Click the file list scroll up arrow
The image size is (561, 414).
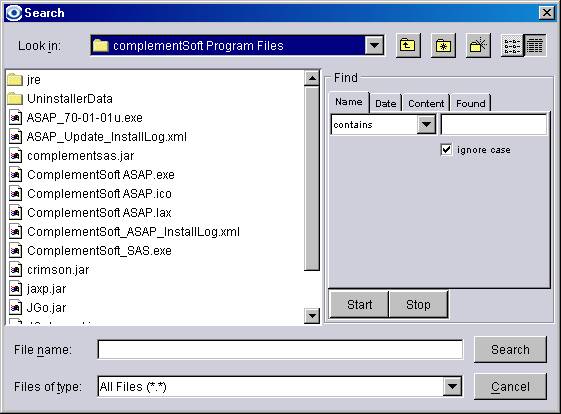[x=312, y=78]
